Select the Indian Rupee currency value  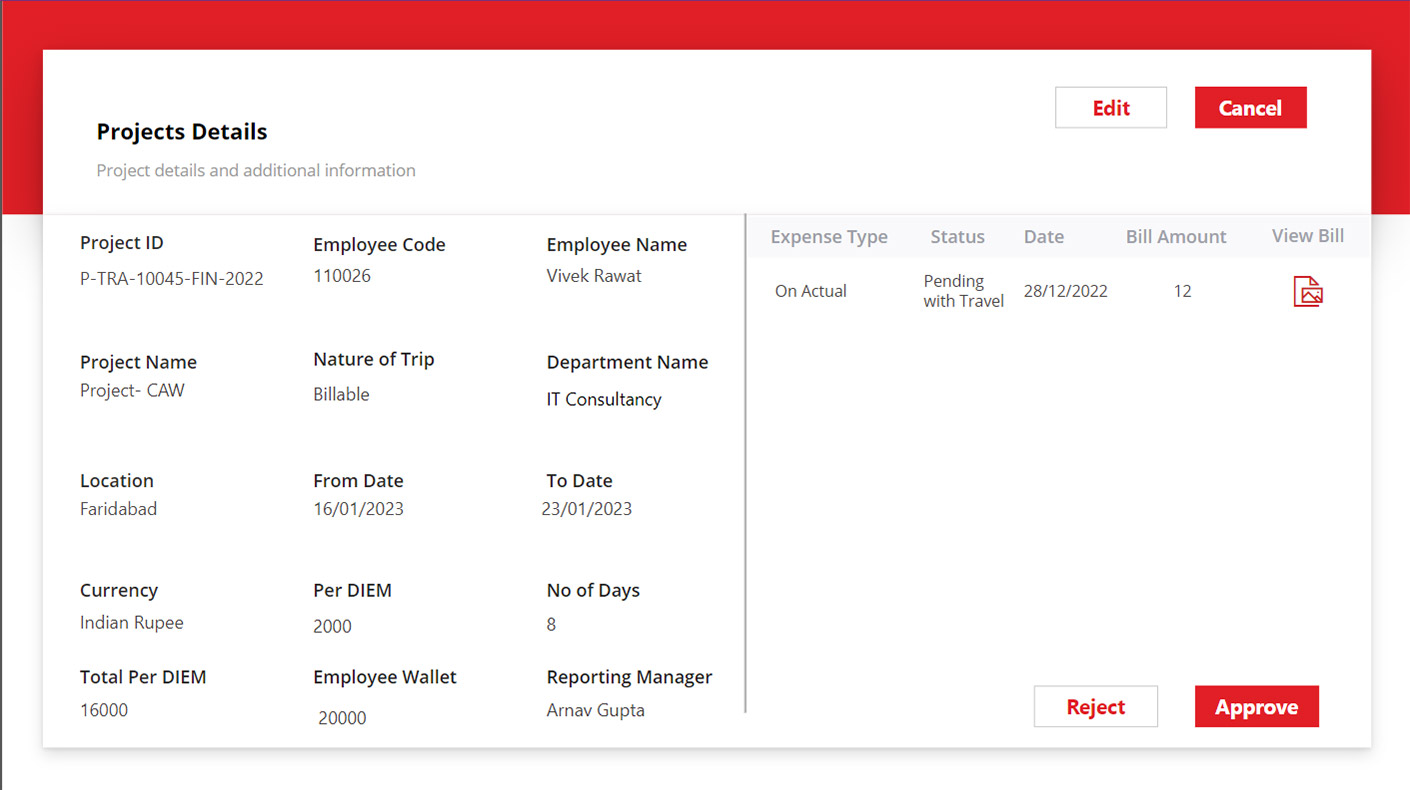[x=132, y=623]
